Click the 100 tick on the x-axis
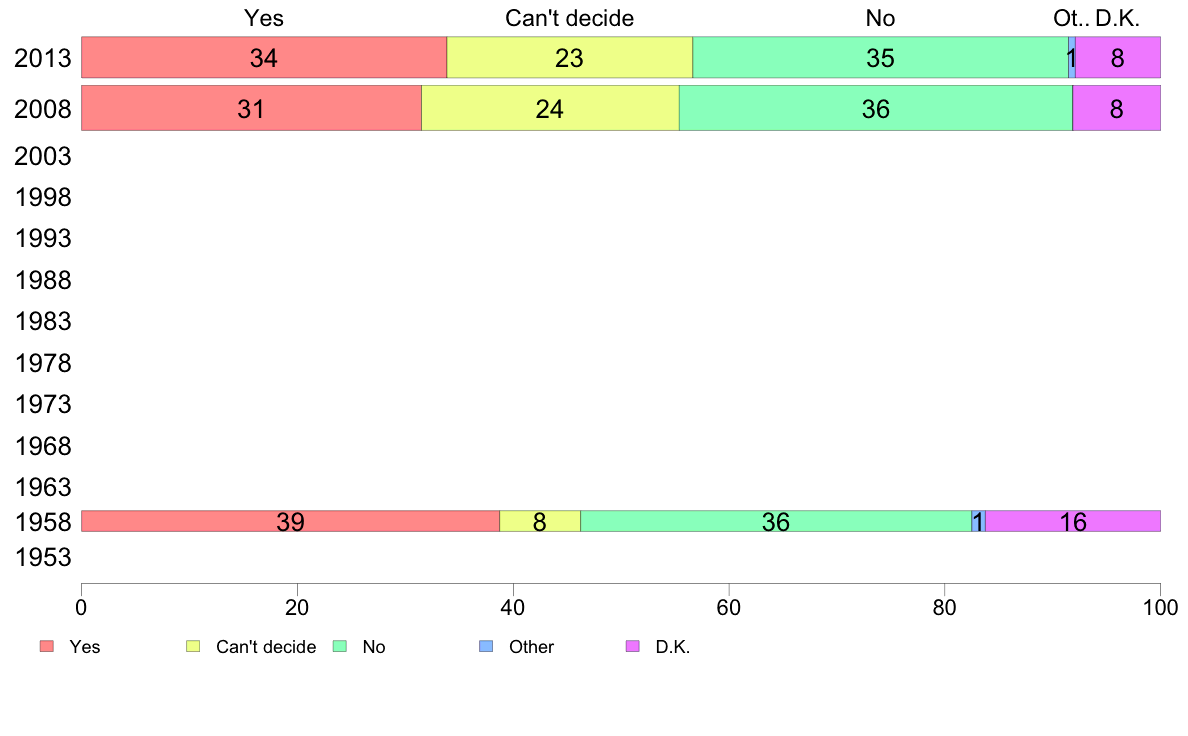This screenshot has width=1188, height=736. (x=1160, y=607)
